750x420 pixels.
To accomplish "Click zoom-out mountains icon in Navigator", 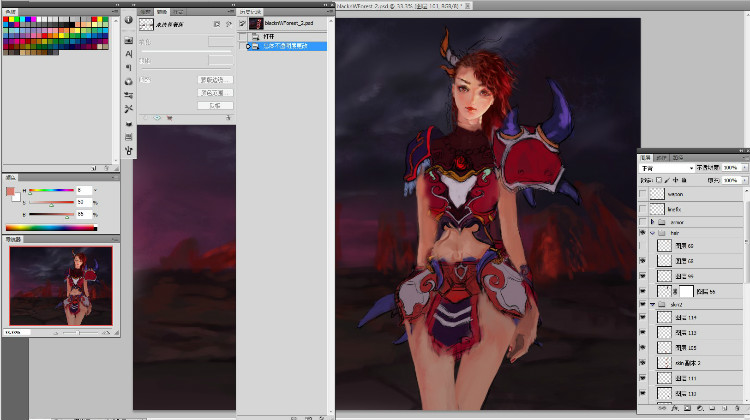I will [56, 333].
